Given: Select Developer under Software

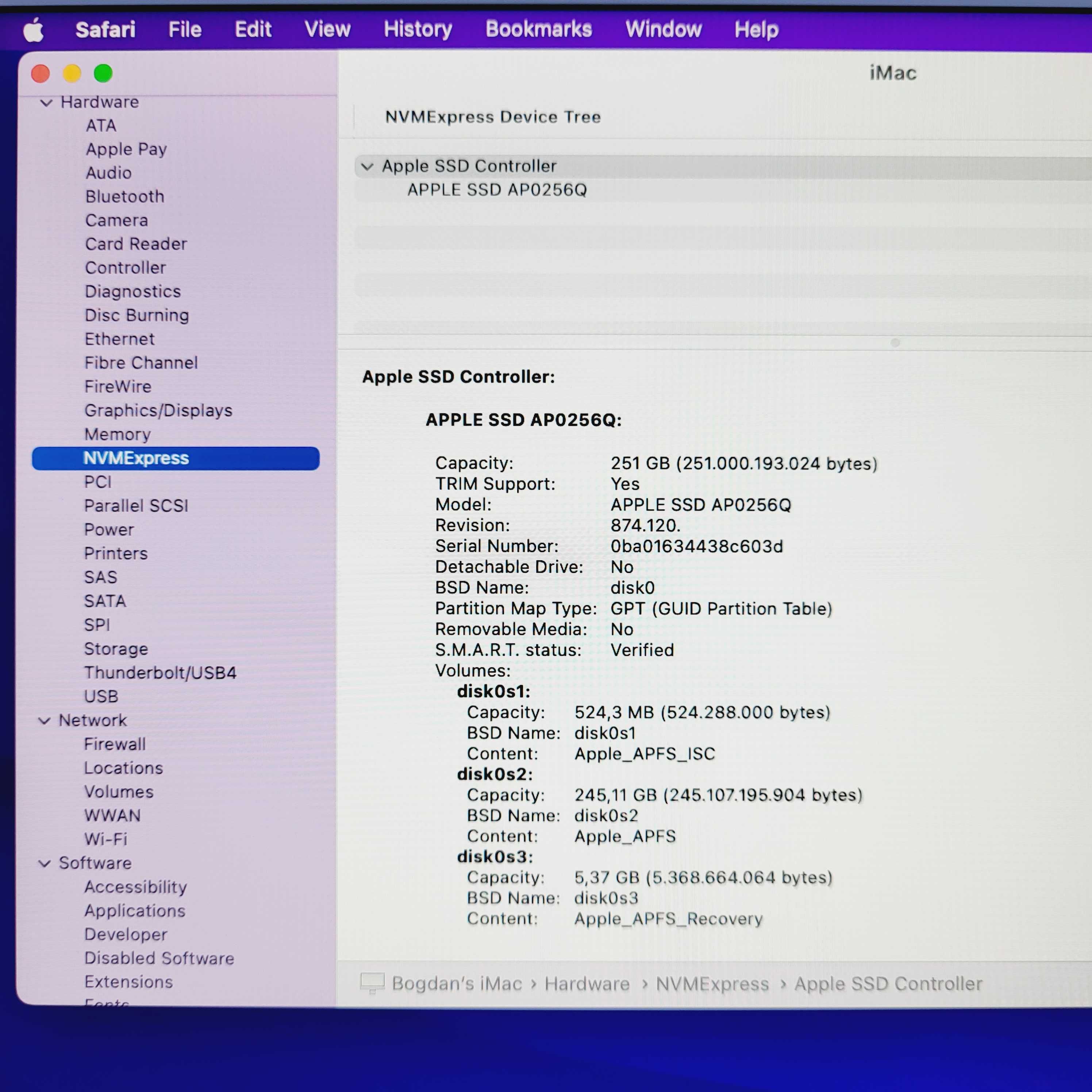Looking at the screenshot, I should point(126,935).
